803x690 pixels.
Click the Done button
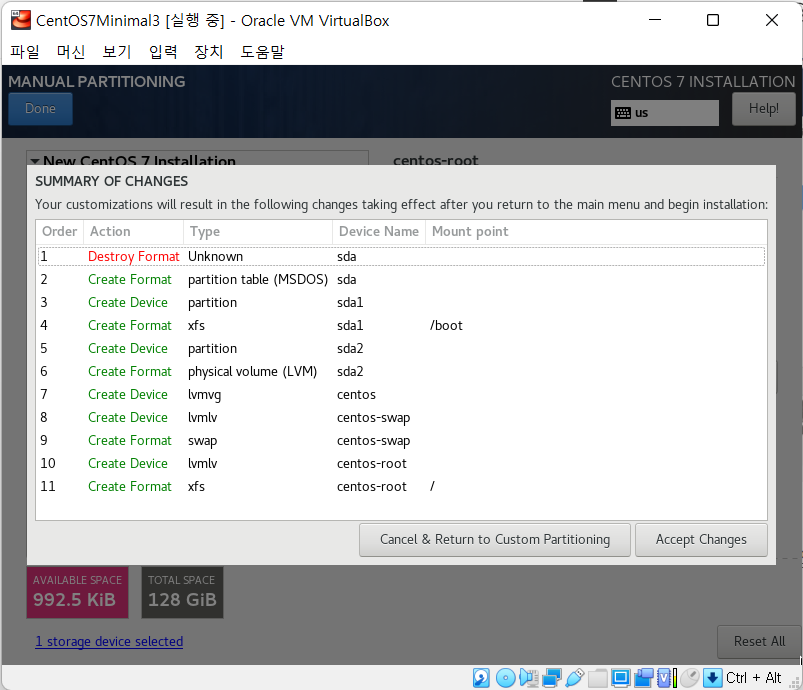(x=40, y=109)
